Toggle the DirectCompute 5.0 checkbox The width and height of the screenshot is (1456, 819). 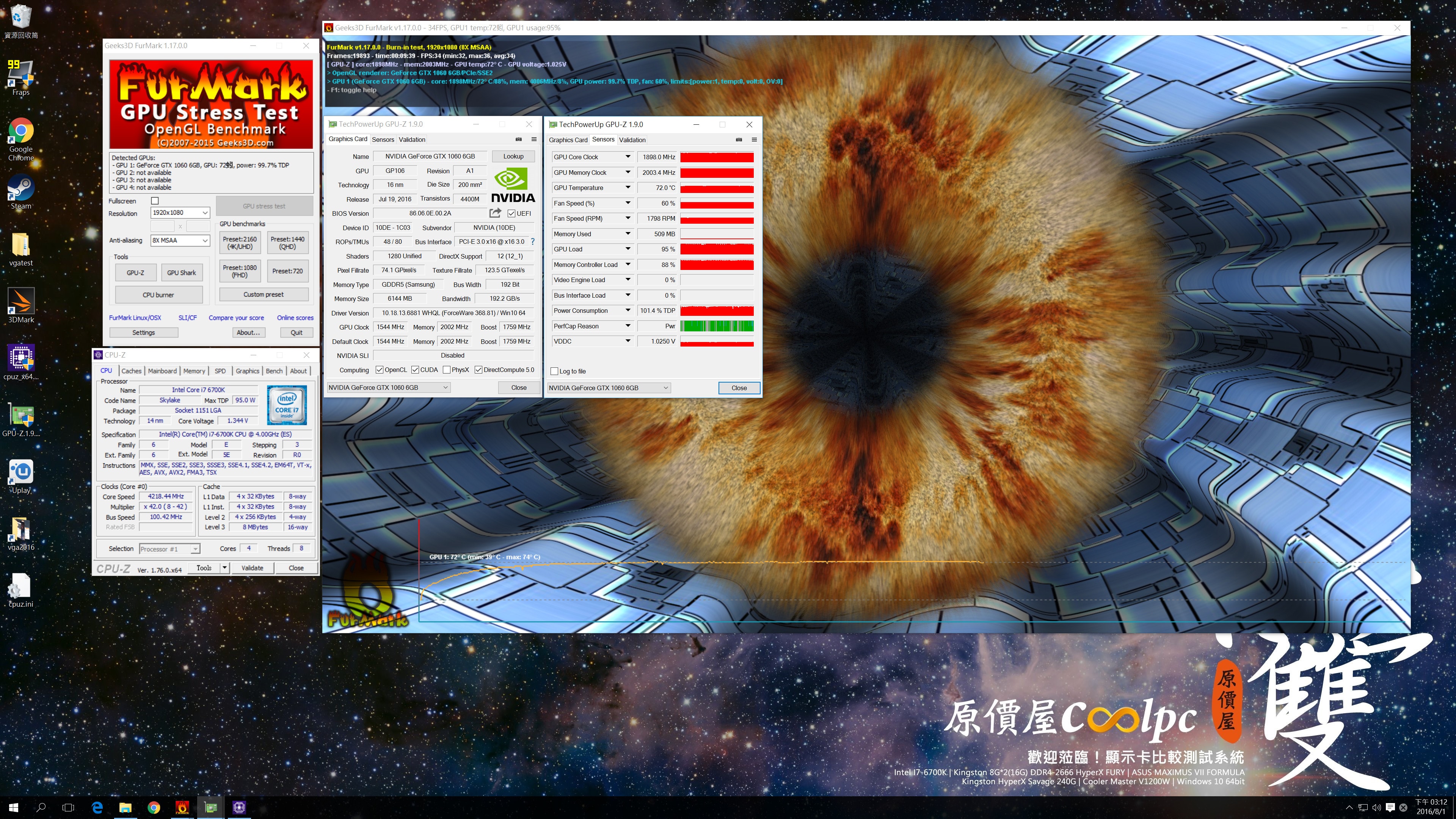(x=478, y=370)
